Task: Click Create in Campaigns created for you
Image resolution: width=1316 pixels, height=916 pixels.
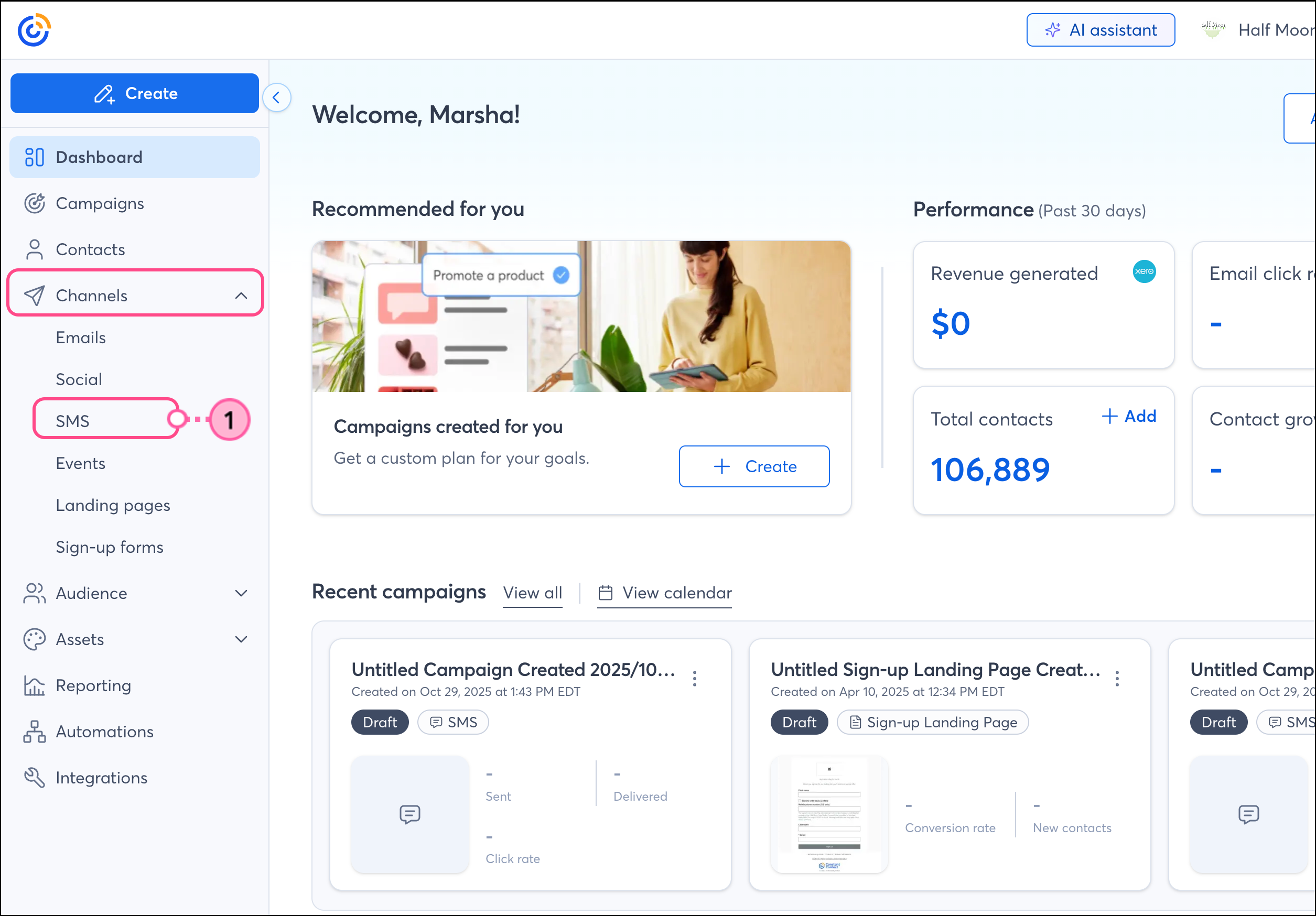Action: (x=754, y=466)
